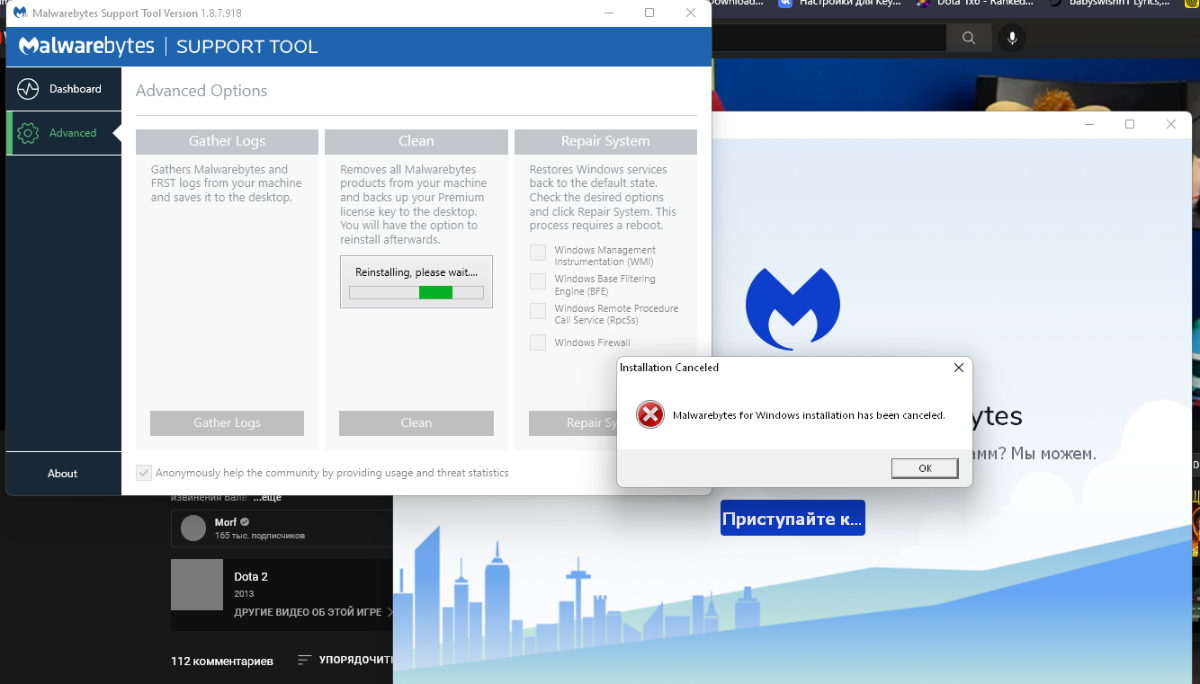Minimize the Support Tool window
The width and height of the screenshot is (1200, 684).
[x=609, y=13]
